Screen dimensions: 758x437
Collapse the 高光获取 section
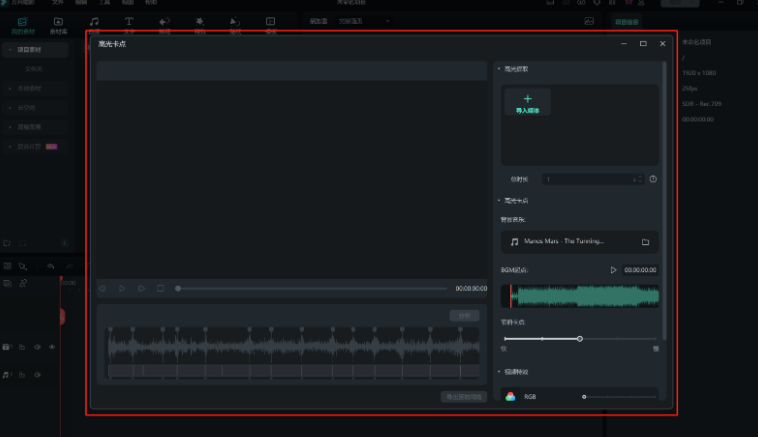499,69
